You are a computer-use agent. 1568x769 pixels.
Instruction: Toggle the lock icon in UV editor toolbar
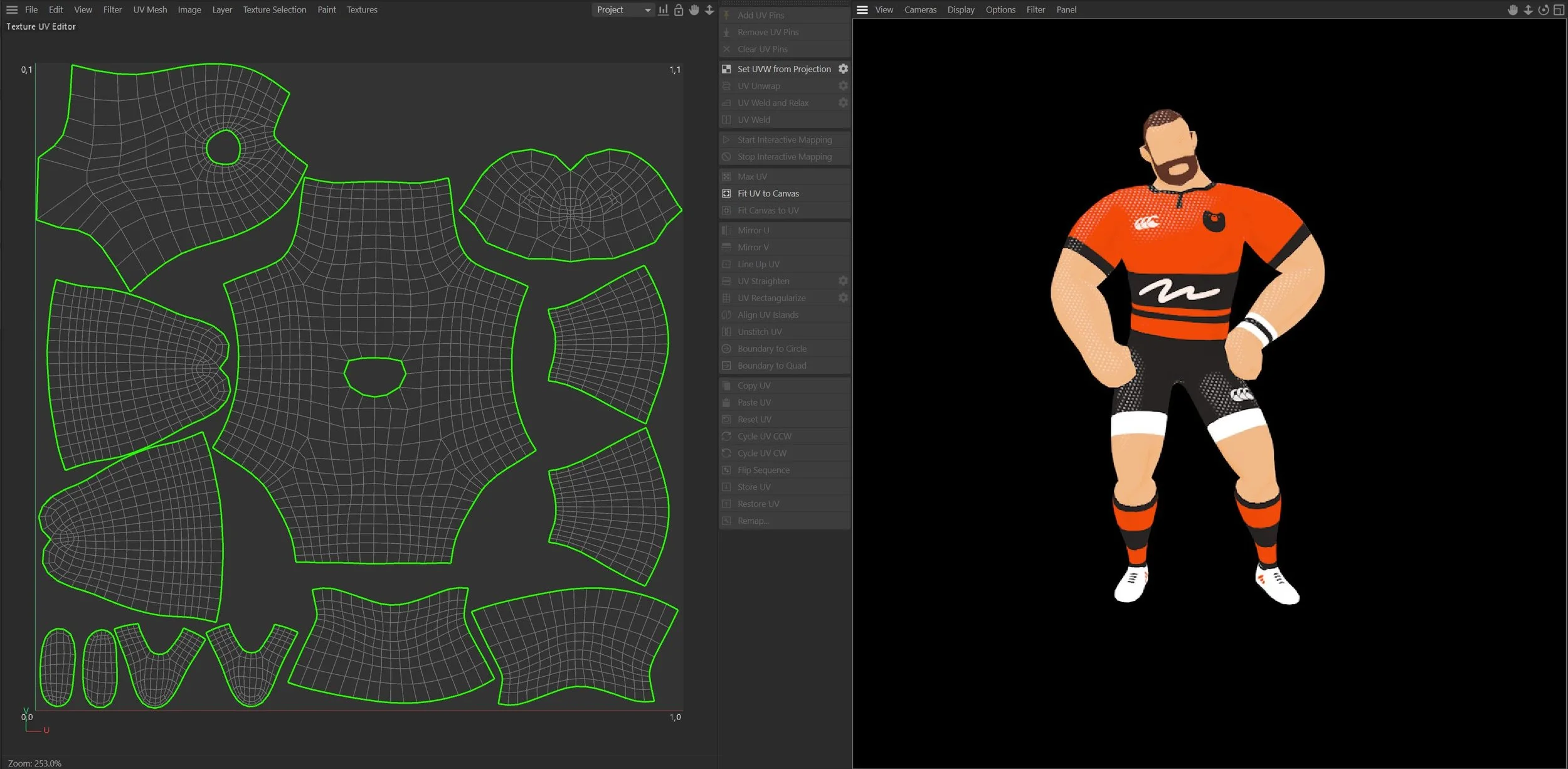679,10
